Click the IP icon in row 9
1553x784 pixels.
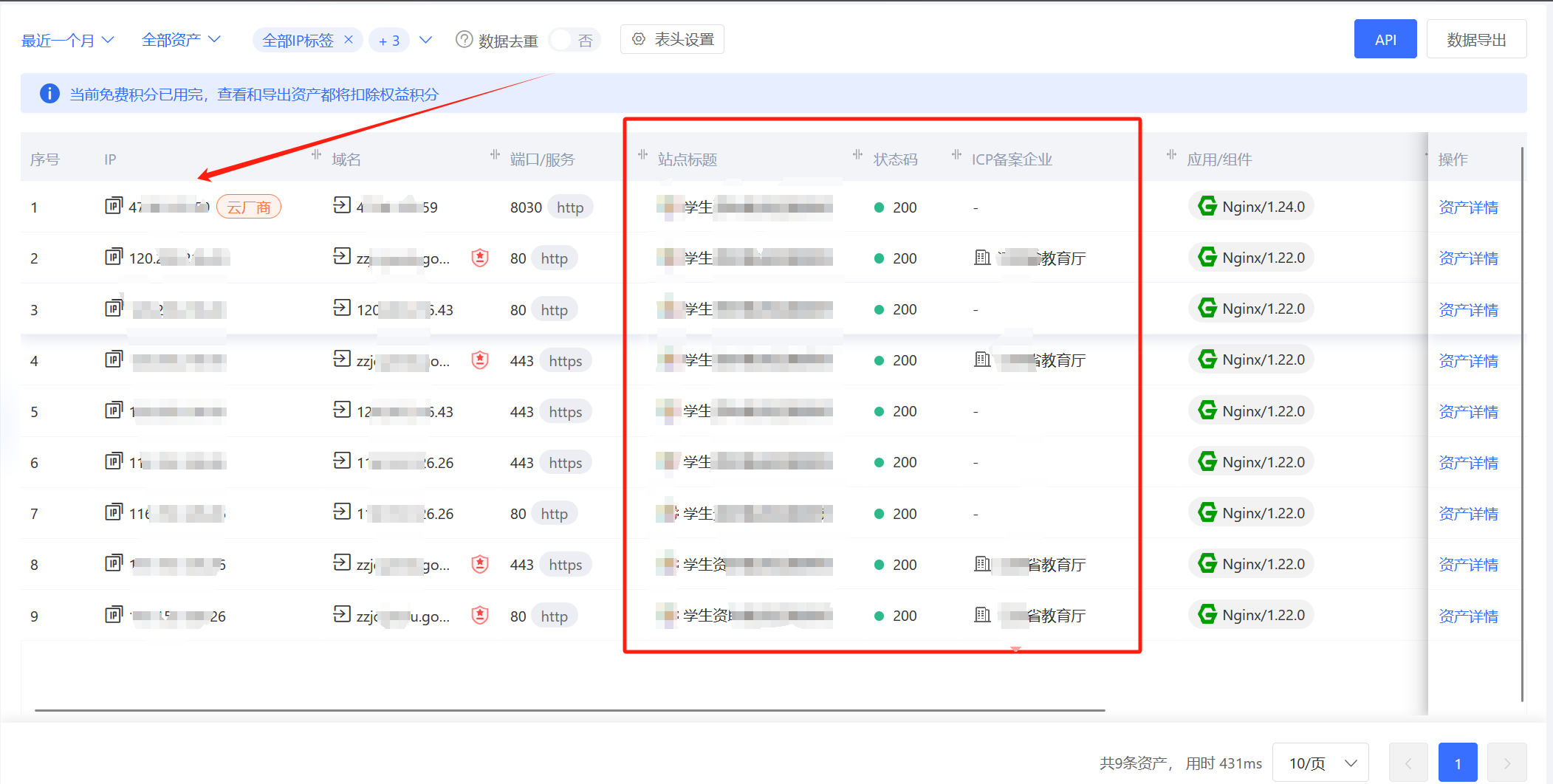coord(114,614)
